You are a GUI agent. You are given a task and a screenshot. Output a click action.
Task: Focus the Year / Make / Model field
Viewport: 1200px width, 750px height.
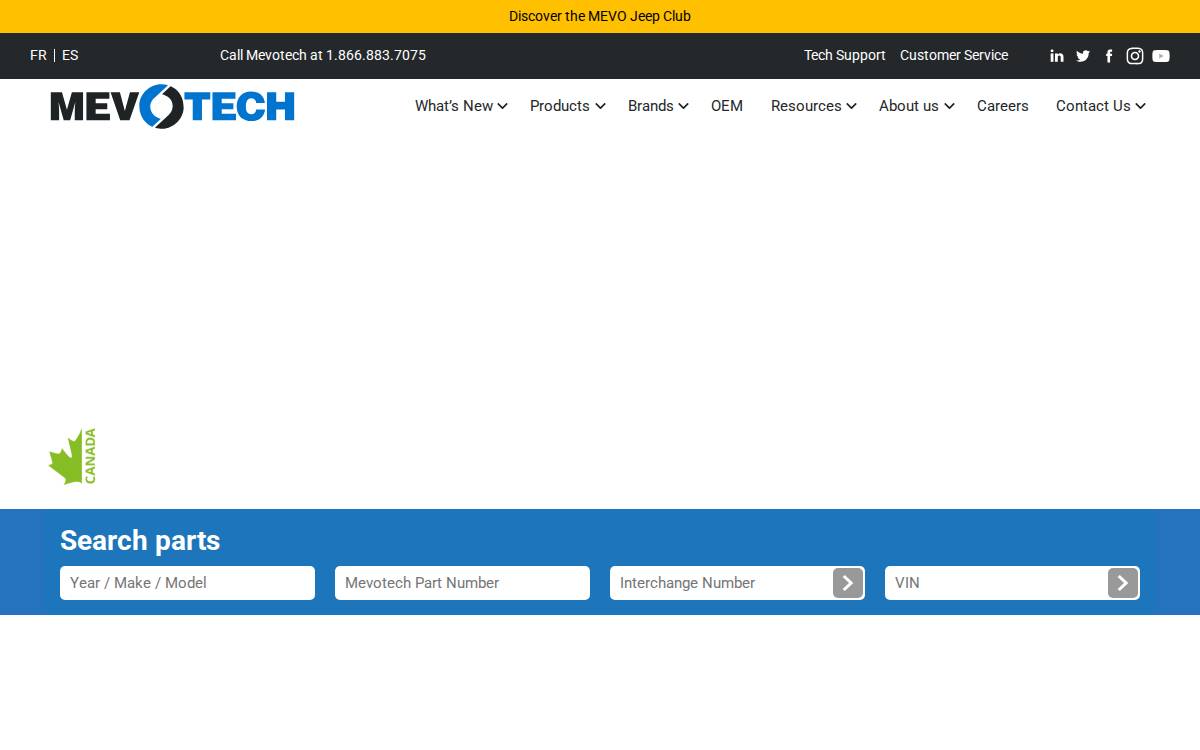pyautogui.click(x=187, y=583)
